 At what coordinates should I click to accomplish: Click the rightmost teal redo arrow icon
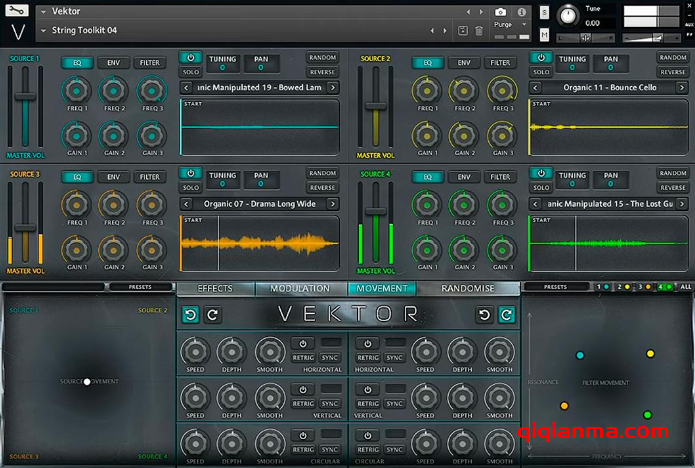pyautogui.click(x=507, y=315)
